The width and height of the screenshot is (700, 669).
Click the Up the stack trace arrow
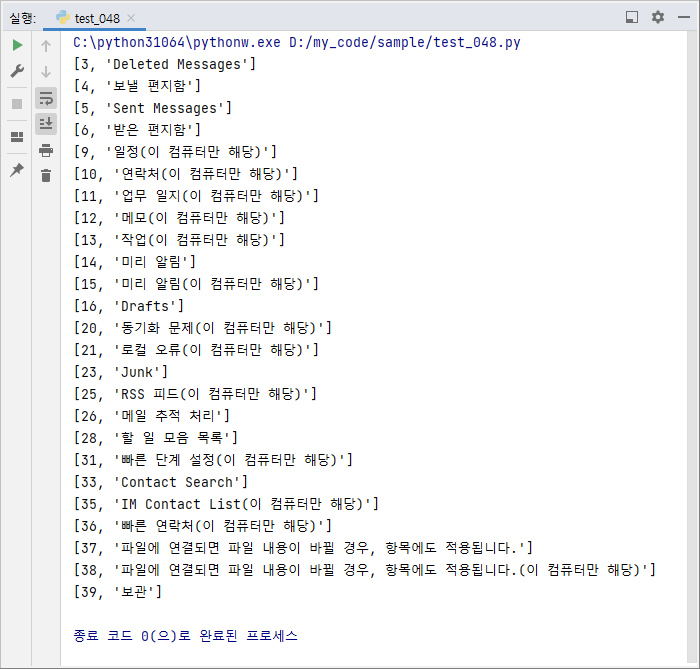pyautogui.click(x=46, y=46)
